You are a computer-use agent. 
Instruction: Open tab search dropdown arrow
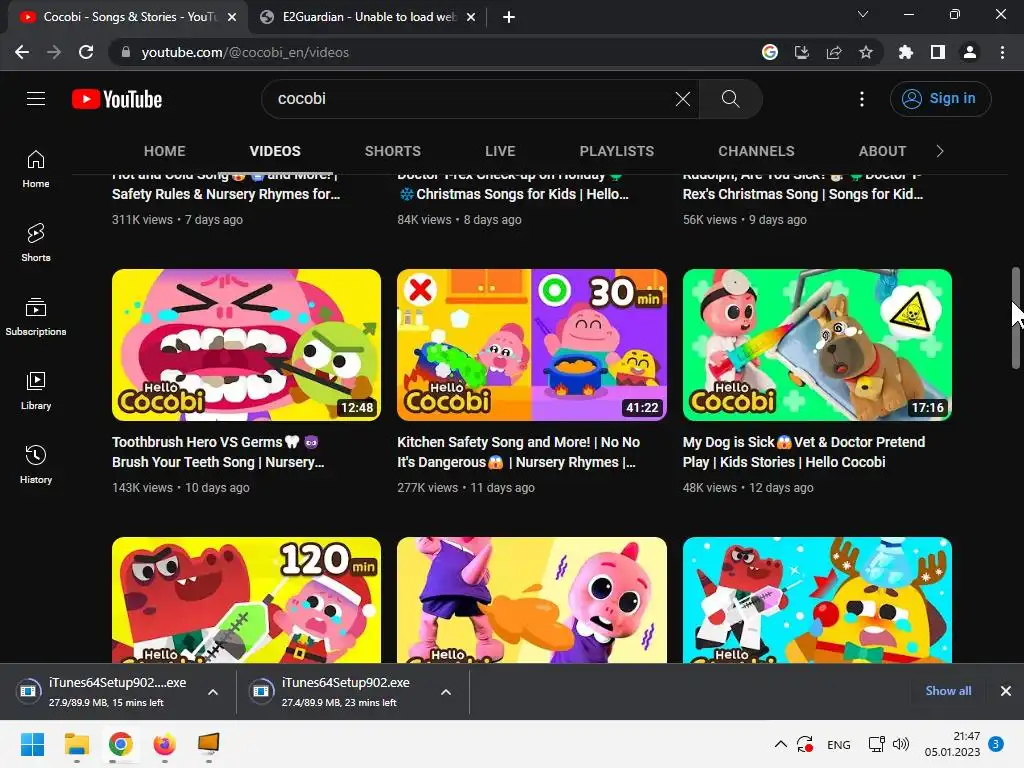click(x=863, y=14)
